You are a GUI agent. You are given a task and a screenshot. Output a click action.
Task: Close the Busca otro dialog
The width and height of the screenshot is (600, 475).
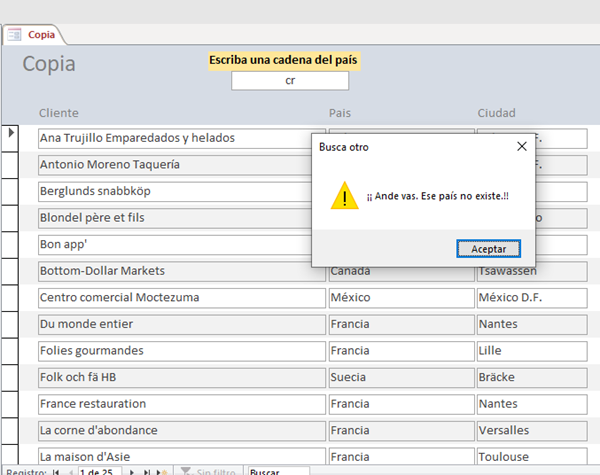[522, 146]
